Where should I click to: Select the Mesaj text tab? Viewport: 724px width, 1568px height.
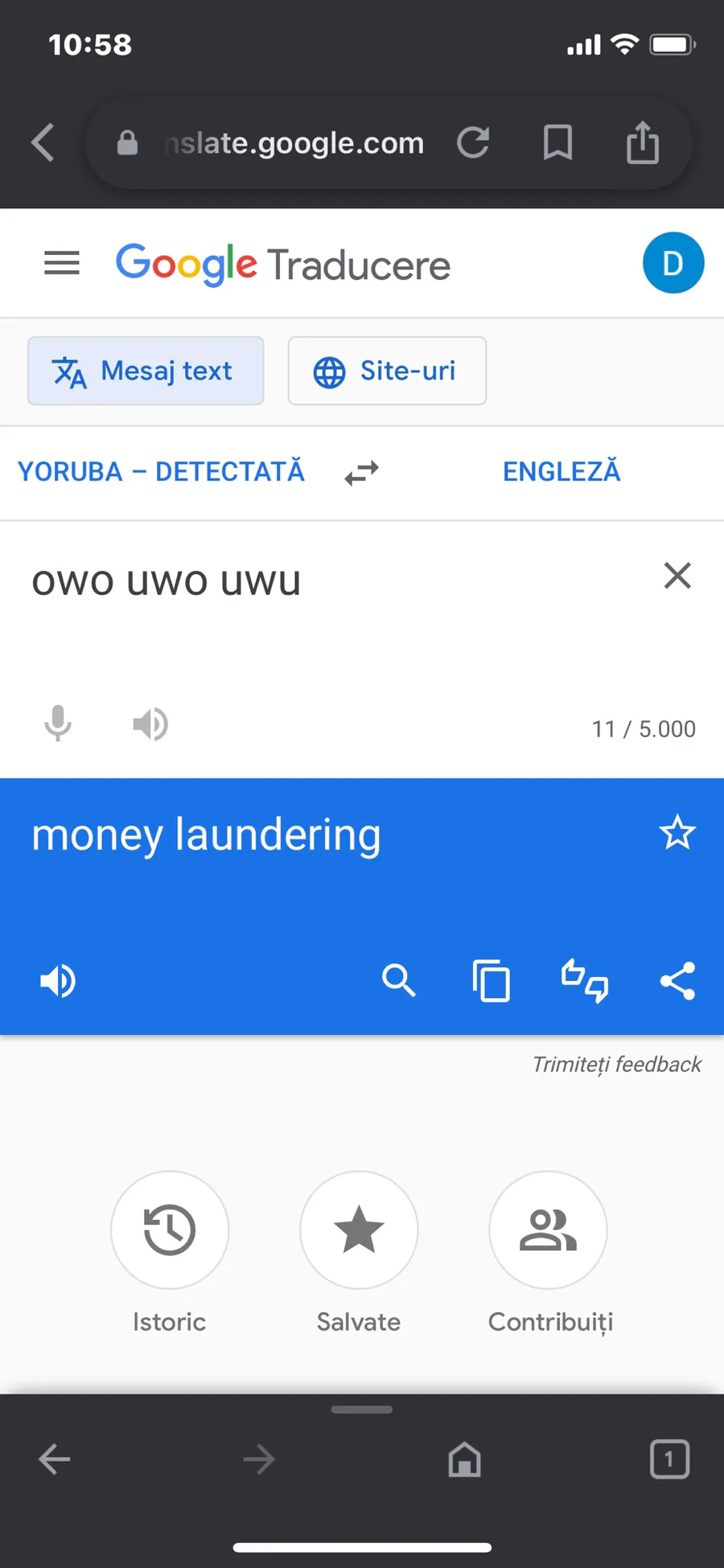146,371
